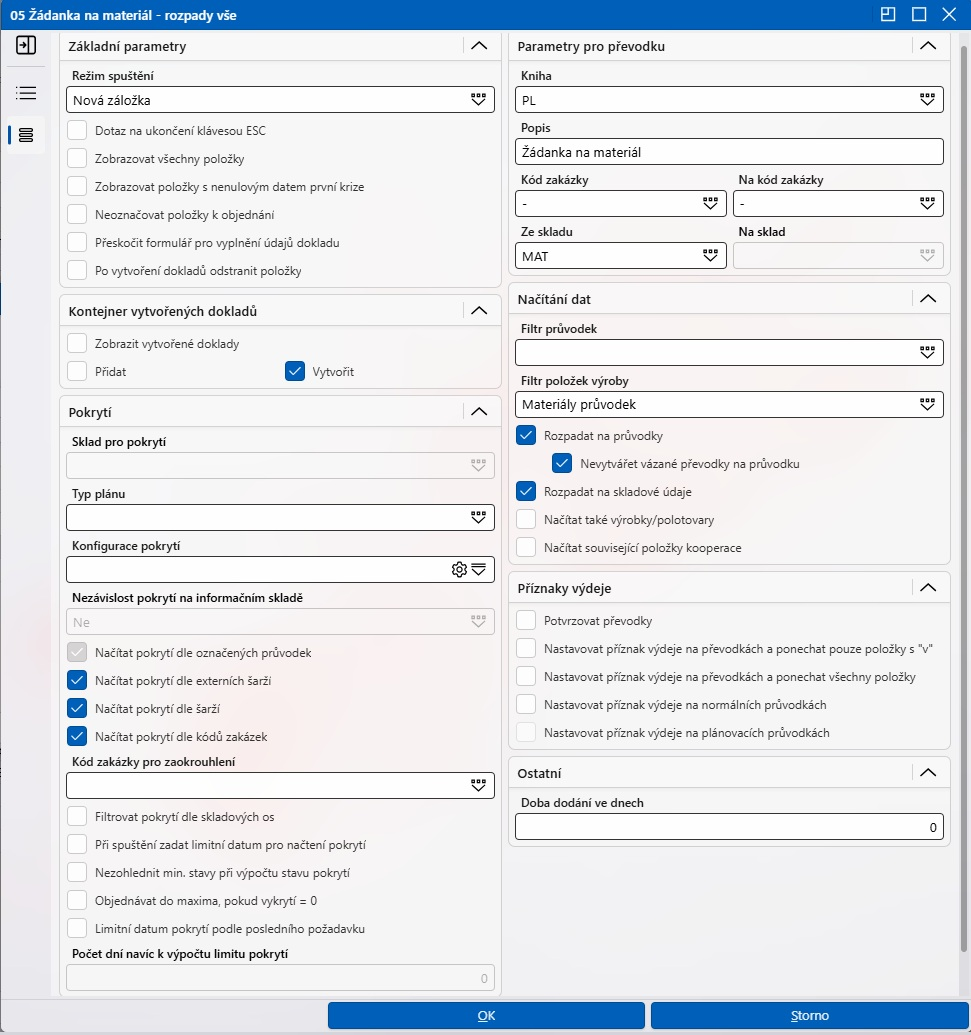This screenshot has height=1035, width=971.
Task: Collapse the Příznaky výdeje section
Action: [x=928, y=587]
